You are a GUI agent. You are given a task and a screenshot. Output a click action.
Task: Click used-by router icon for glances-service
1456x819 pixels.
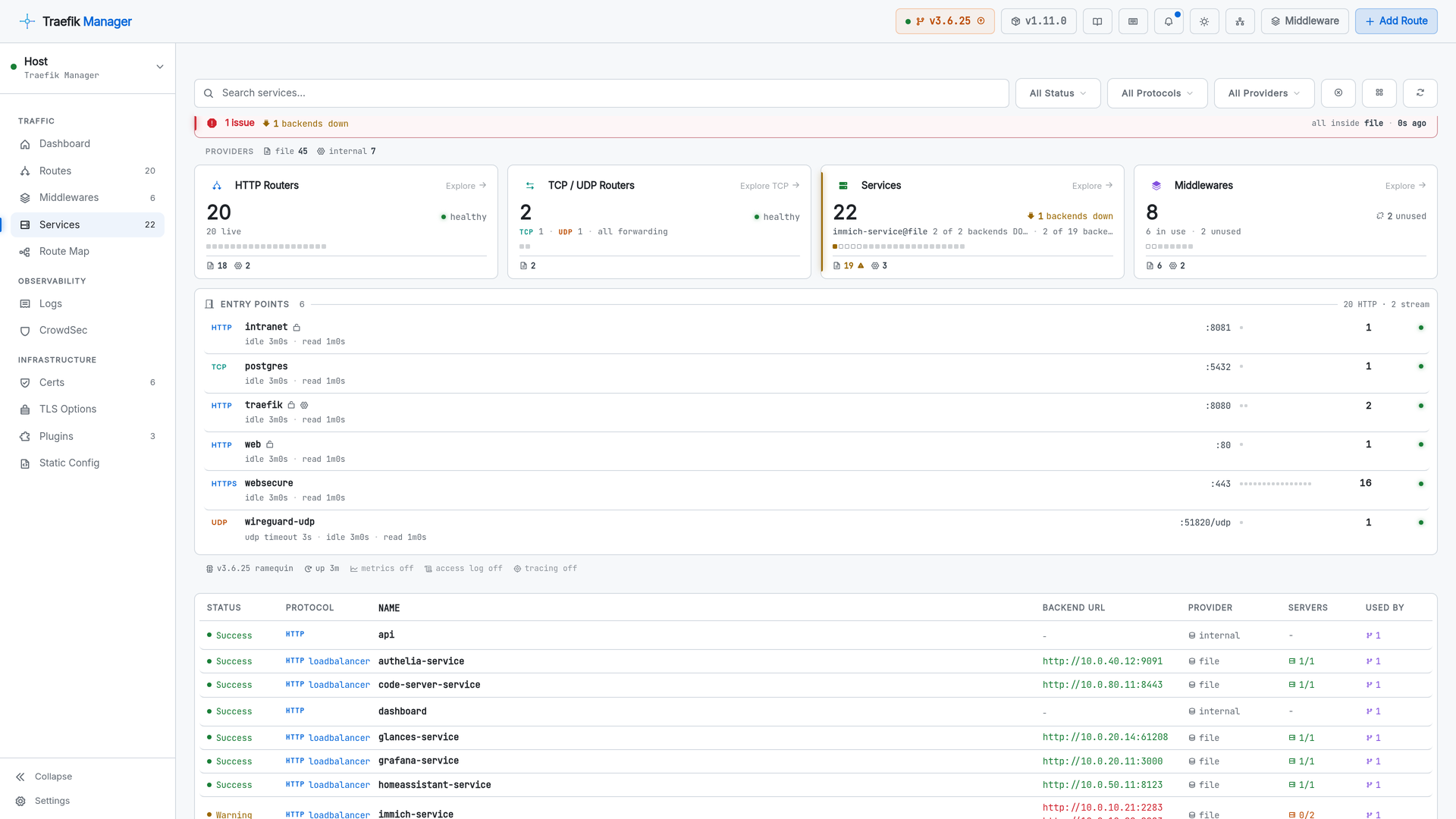click(x=1370, y=738)
